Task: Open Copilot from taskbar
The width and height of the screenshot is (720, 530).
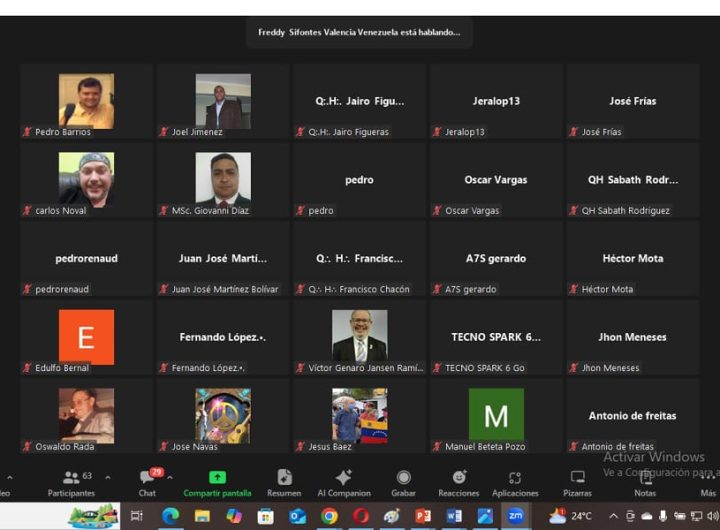Action: coord(234,516)
